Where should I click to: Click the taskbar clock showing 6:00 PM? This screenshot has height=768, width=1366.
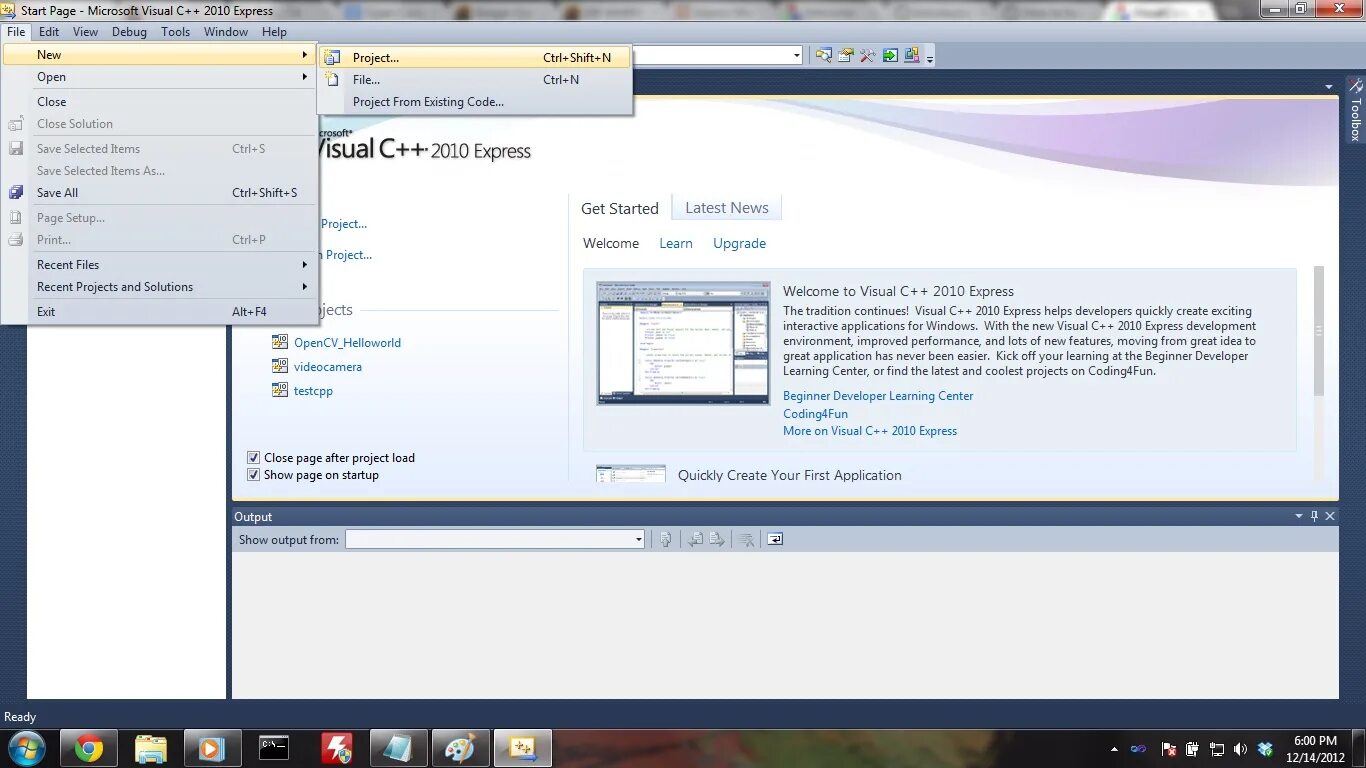click(x=1315, y=741)
